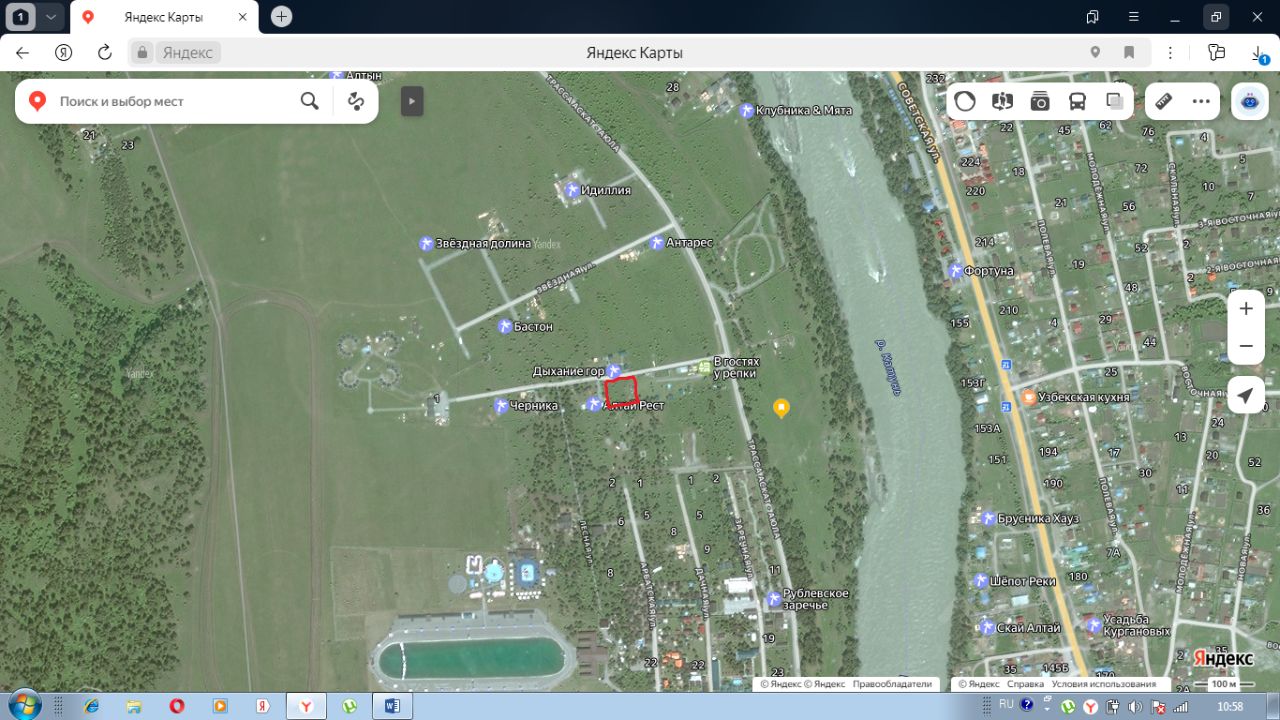Open the tab group counter button
1280x720 pixels.
pos(20,17)
